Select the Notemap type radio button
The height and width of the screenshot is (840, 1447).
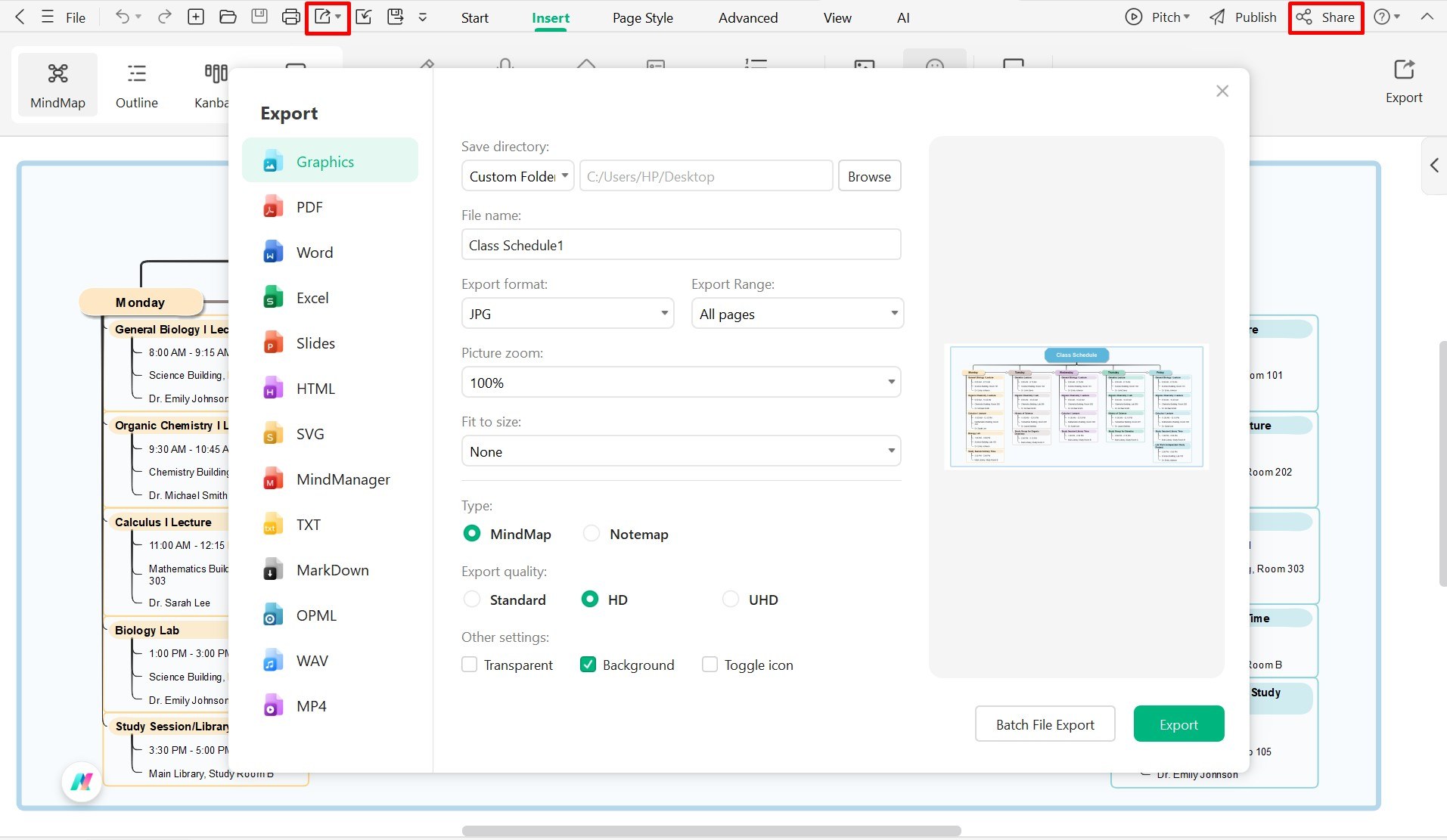(x=592, y=534)
